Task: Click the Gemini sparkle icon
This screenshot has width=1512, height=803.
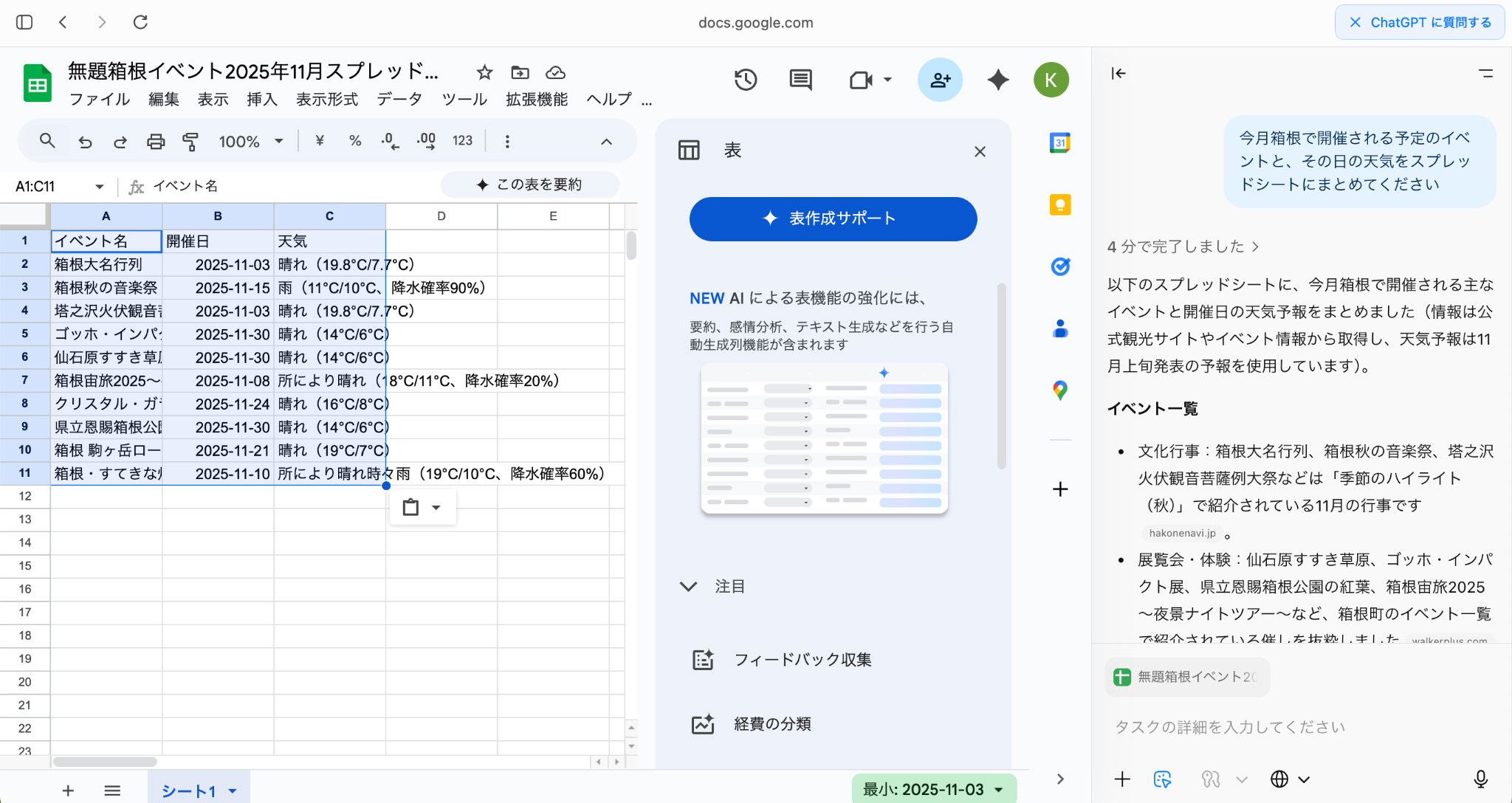Action: 998,80
